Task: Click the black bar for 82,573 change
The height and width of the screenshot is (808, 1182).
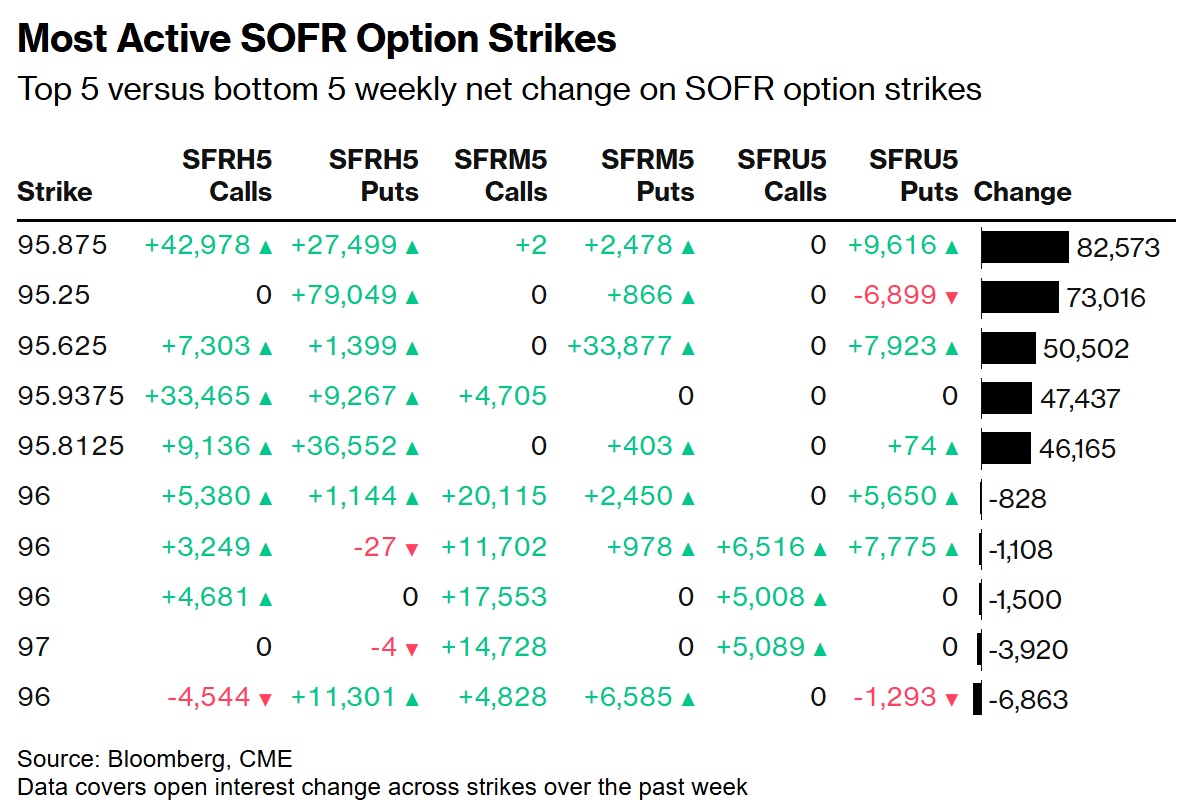Action: (1025, 247)
